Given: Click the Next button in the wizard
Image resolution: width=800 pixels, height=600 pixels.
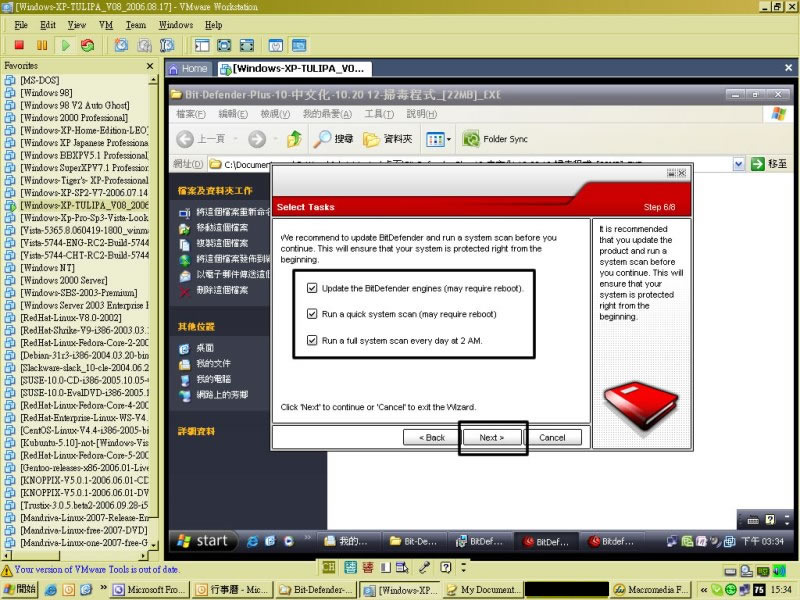Looking at the screenshot, I should (492, 437).
